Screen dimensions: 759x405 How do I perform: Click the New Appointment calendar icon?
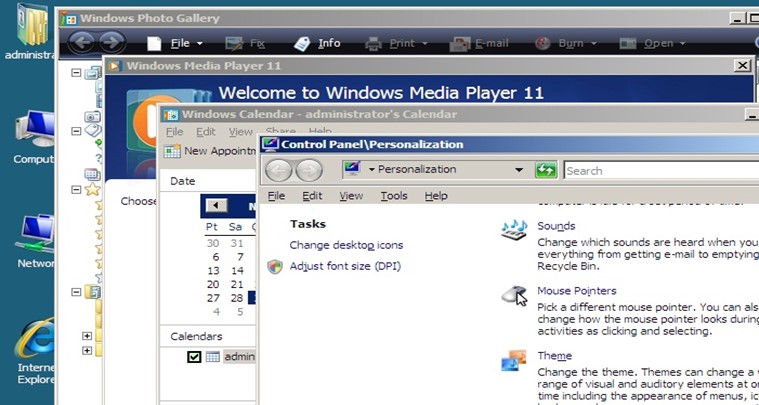[172, 151]
